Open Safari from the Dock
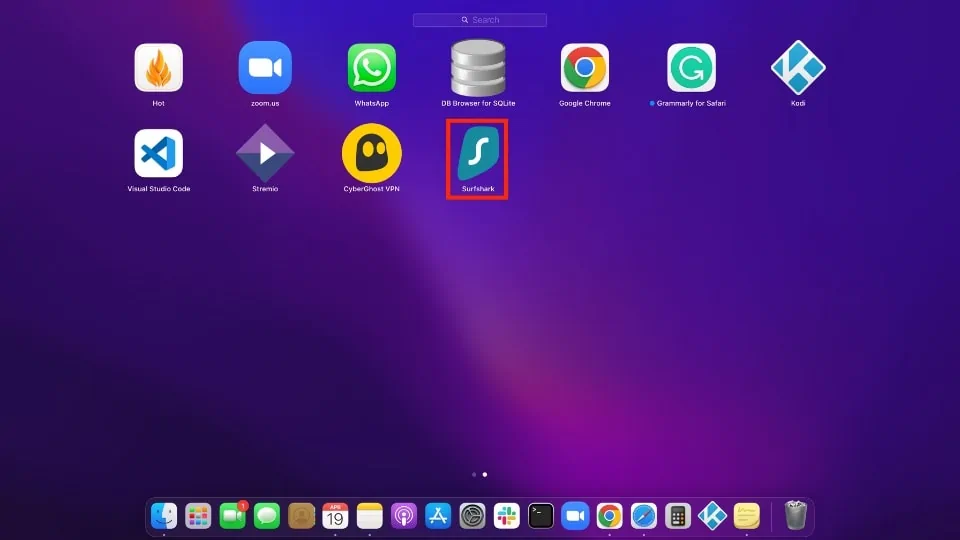The image size is (960, 540). tap(644, 516)
